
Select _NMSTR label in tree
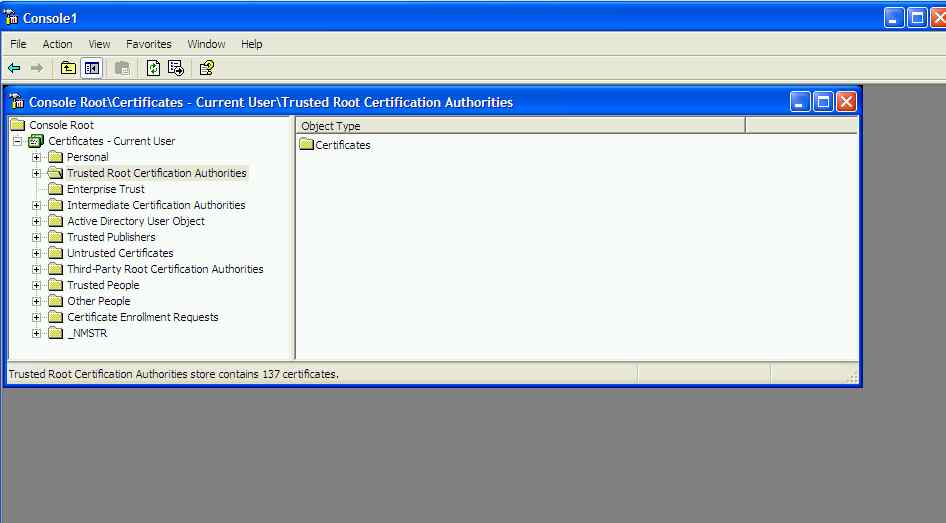click(87, 333)
